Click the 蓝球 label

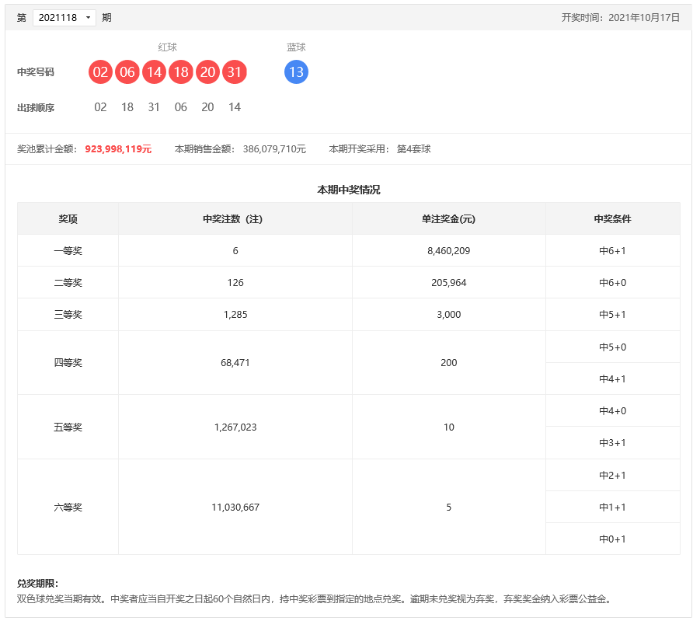point(296,47)
